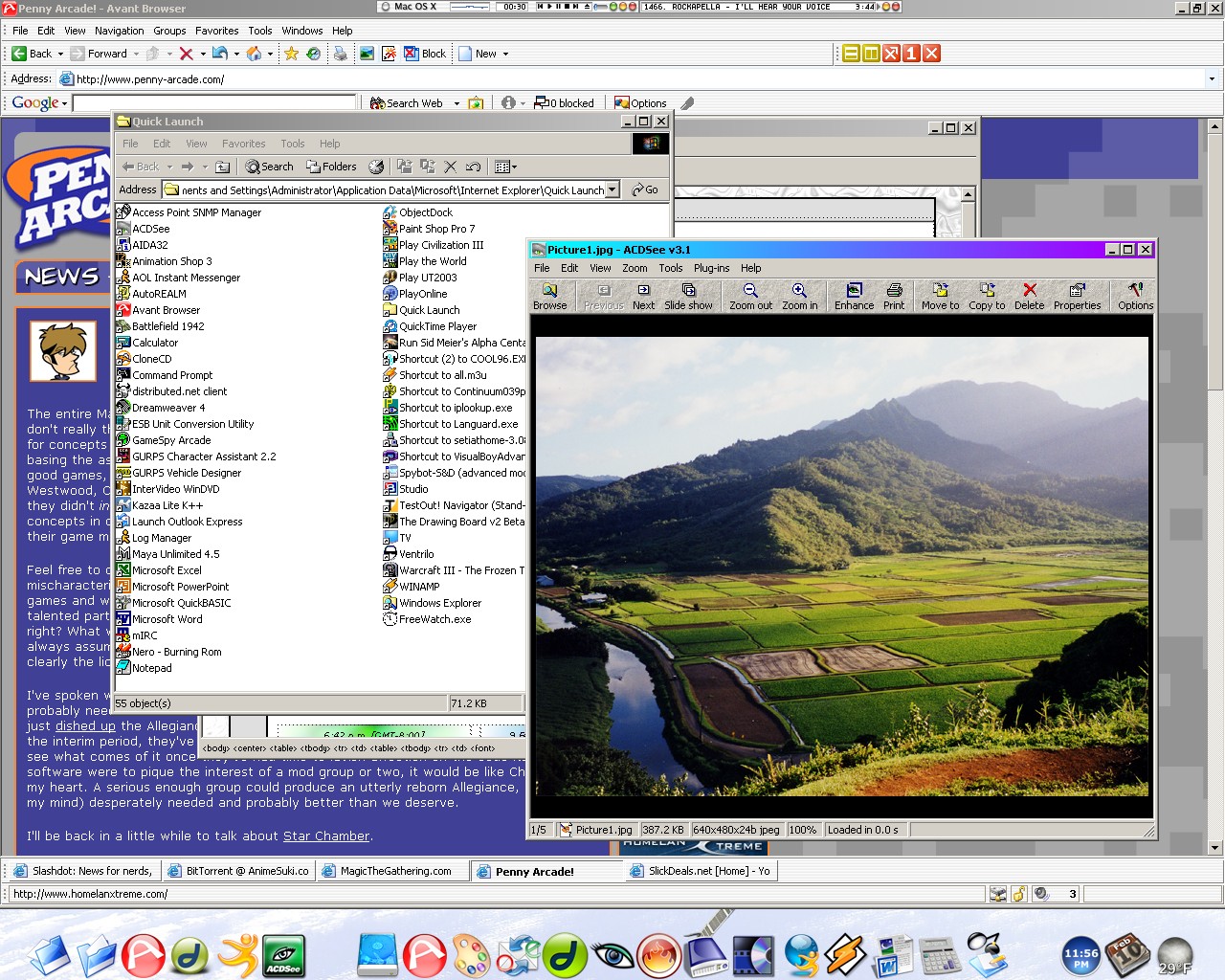Switch to Slashdot: News for nerds tab
The image size is (1225, 980).
click(83, 871)
